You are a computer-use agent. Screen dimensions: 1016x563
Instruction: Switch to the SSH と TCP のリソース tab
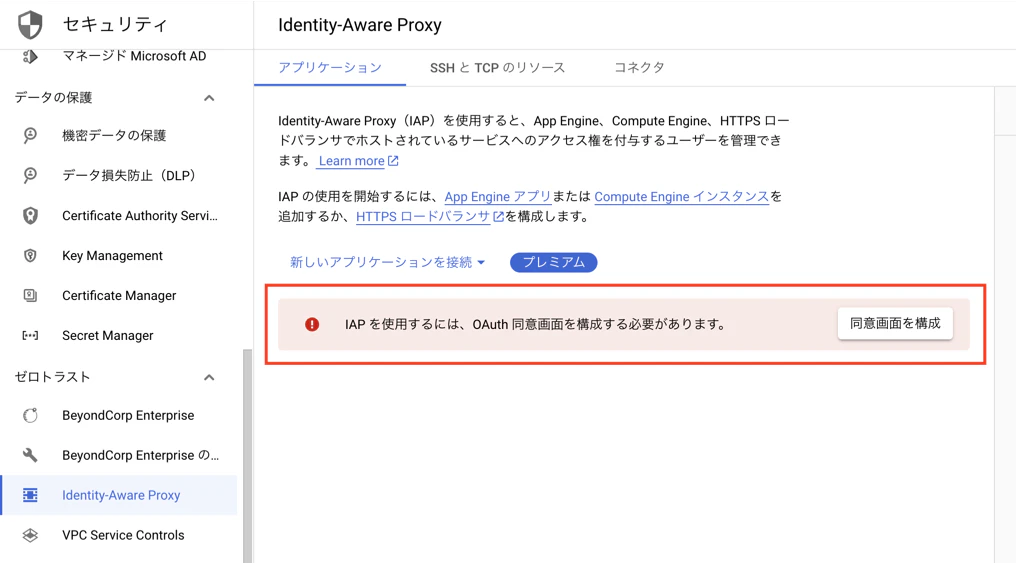[x=497, y=67]
